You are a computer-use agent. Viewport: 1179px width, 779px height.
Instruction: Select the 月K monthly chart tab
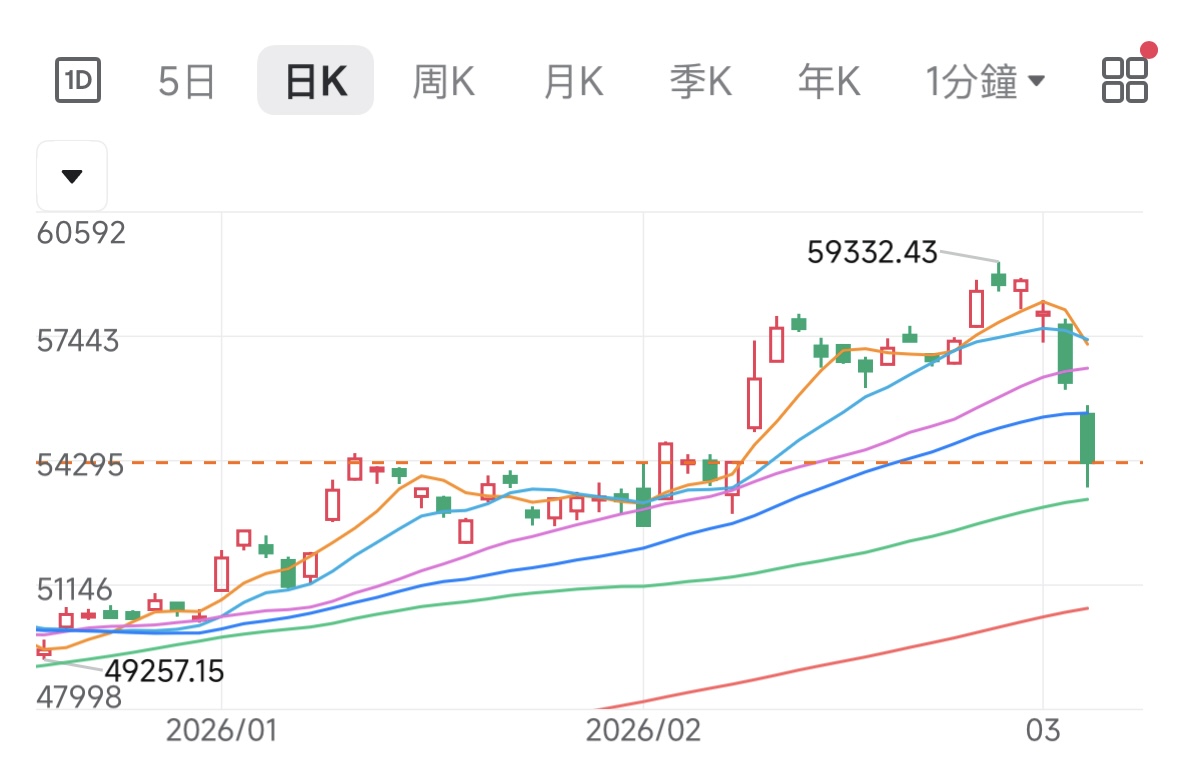[573, 81]
